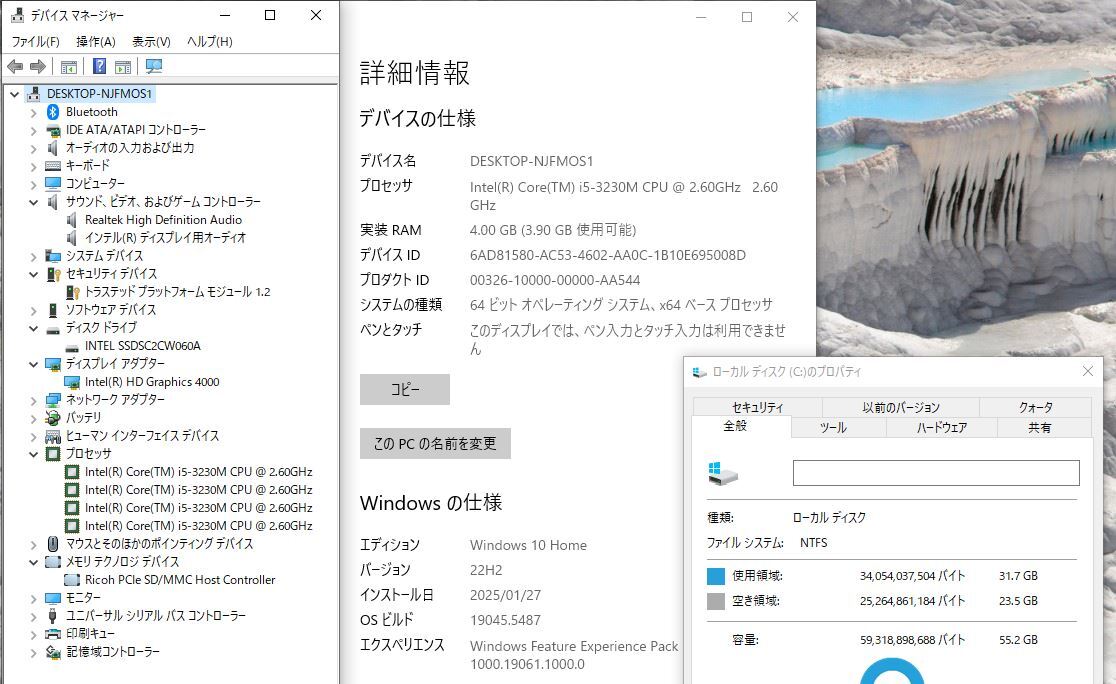Click the DESKTOP-NJFMOS1 computer root icon
The height and width of the screenshot is (684, 1116).
[33, 94]
